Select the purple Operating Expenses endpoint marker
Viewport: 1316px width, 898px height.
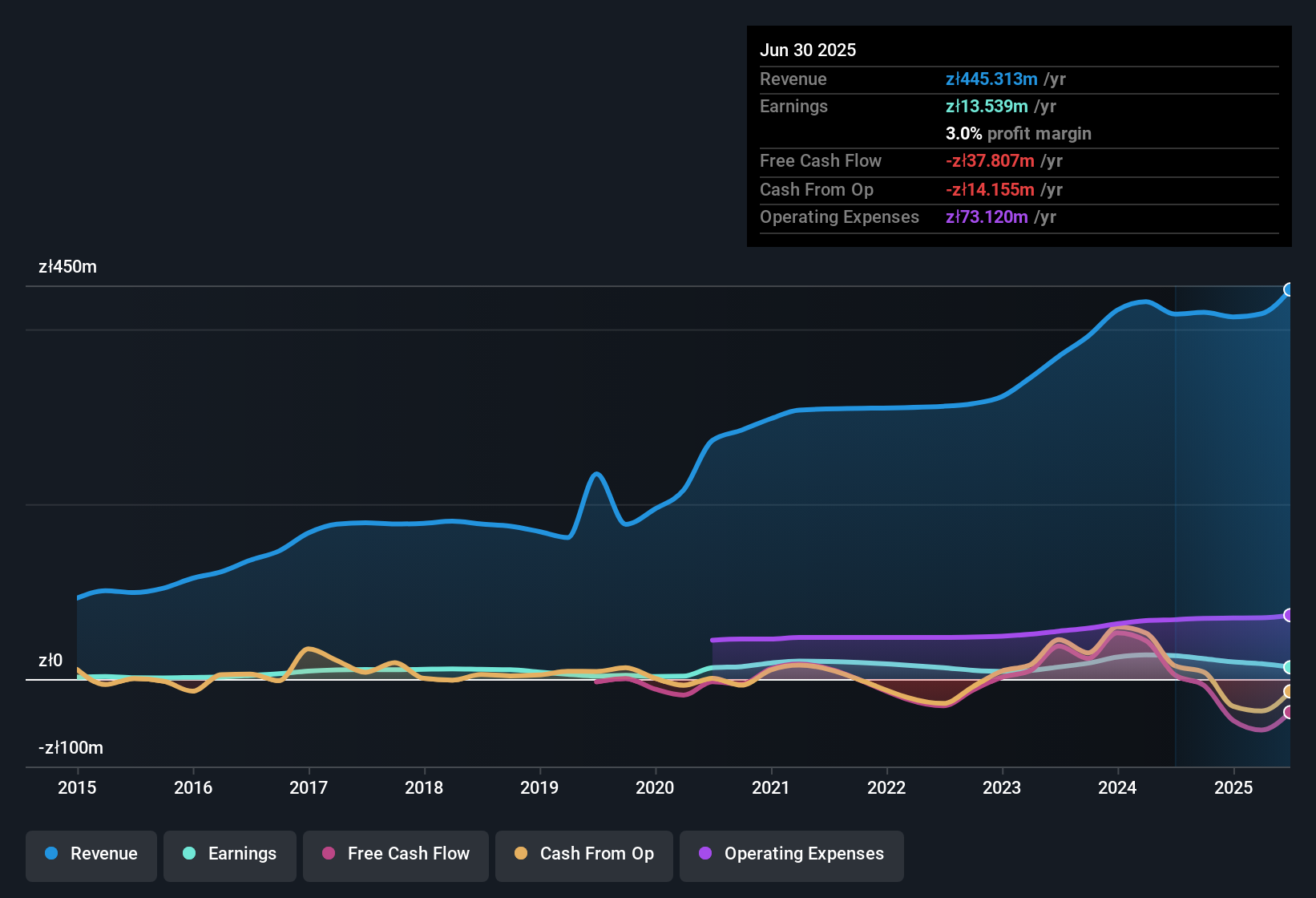click(x=1289, y=616)
